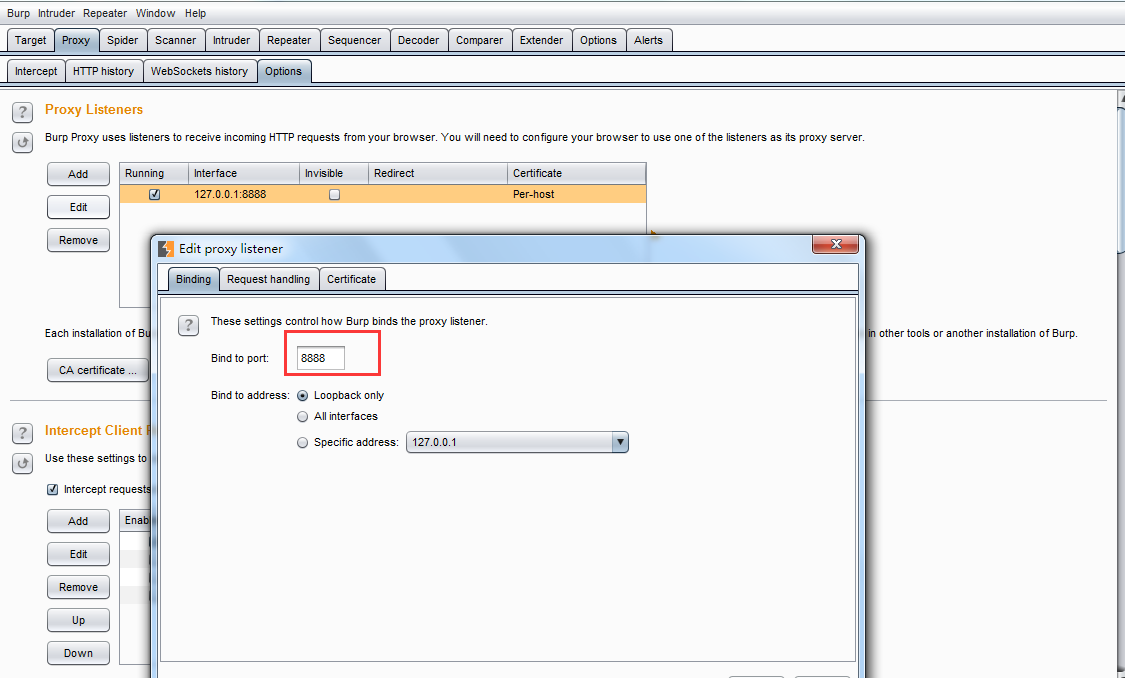Click Burp logo icon in dialog title bar

166,249
